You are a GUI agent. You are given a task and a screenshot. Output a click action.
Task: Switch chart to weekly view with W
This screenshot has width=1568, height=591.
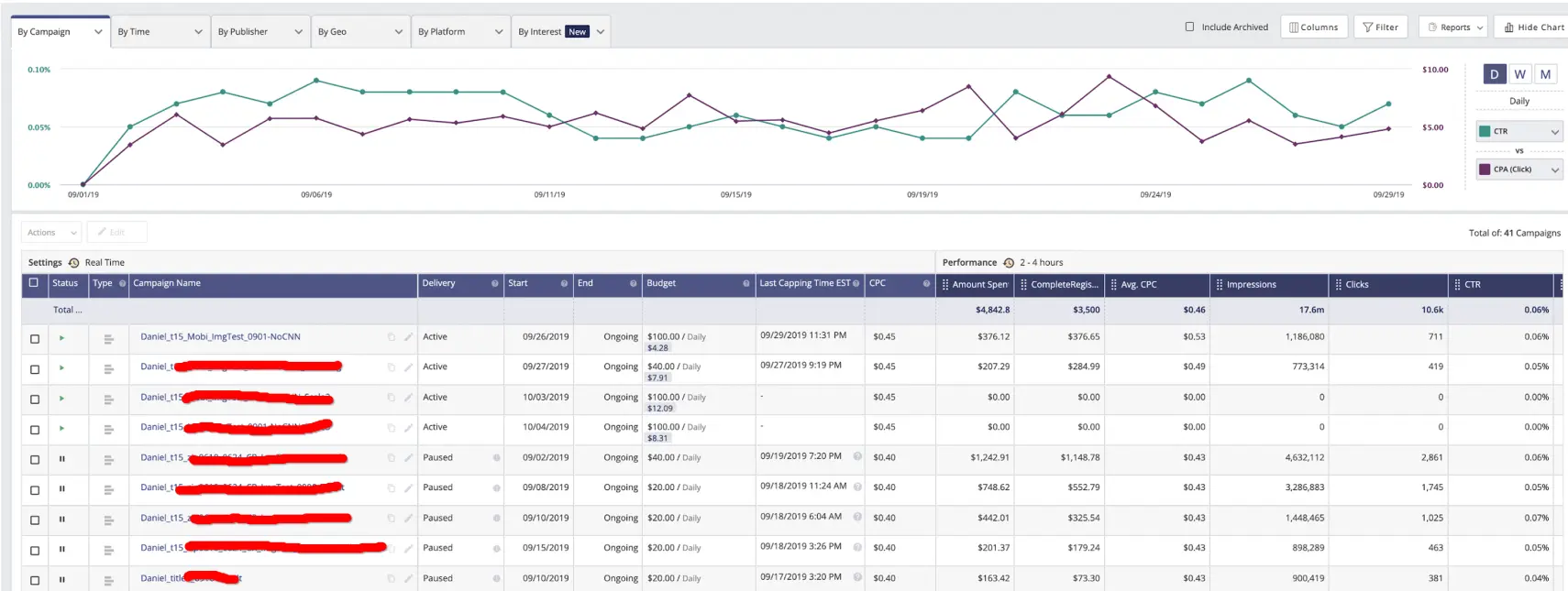click(x=1519, y=74)
